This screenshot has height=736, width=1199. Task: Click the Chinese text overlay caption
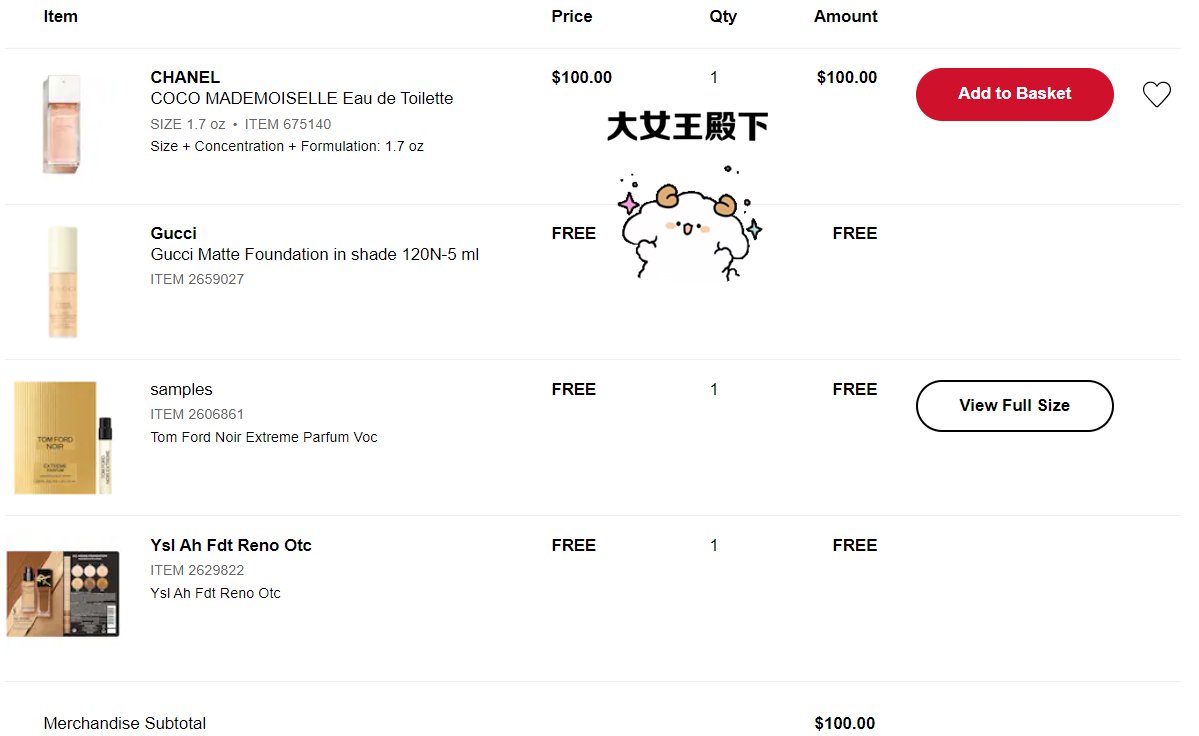pyautogui.click(x=687, y=127)
